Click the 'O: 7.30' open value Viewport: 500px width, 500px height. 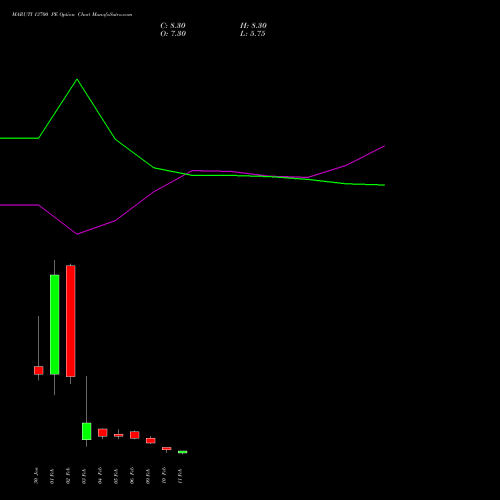pyautogui.click(x=173, y=34)
